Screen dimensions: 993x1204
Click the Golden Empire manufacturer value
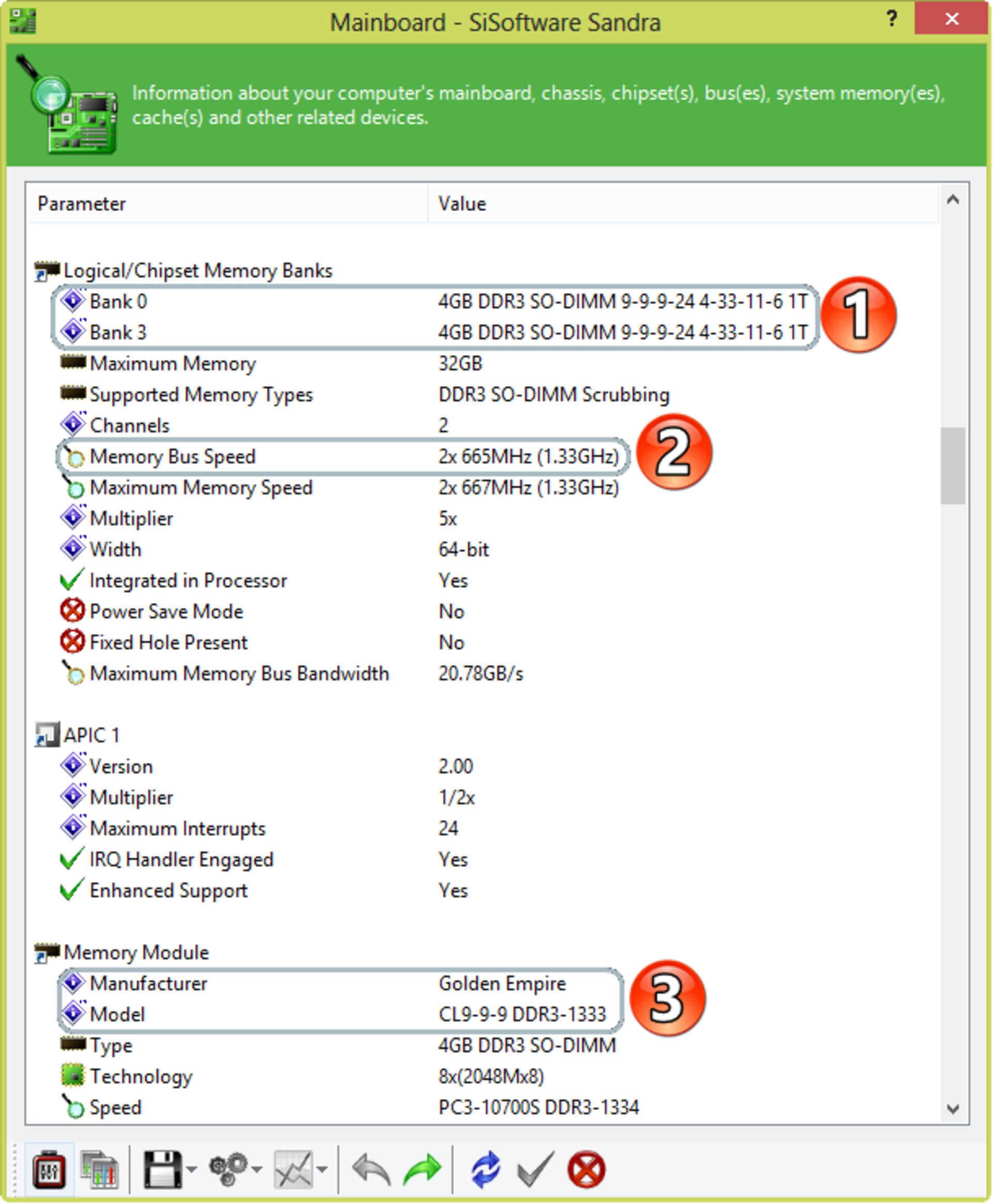(x=502, y=983)
